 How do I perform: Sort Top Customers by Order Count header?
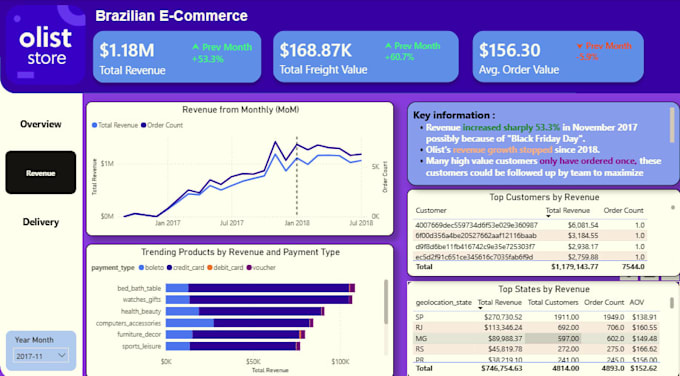point(624,210)
